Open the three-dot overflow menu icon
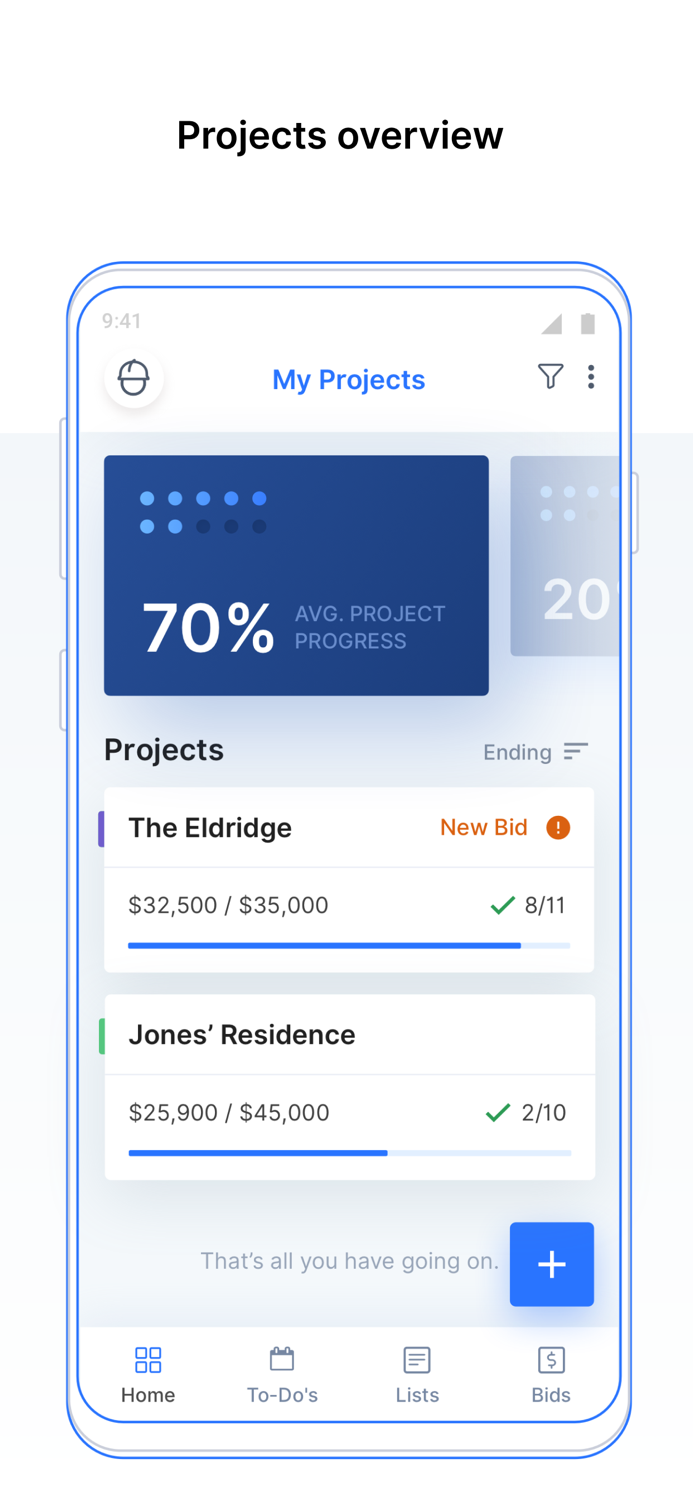This screenshot has height=1500, width=693. tap(591, 376)
